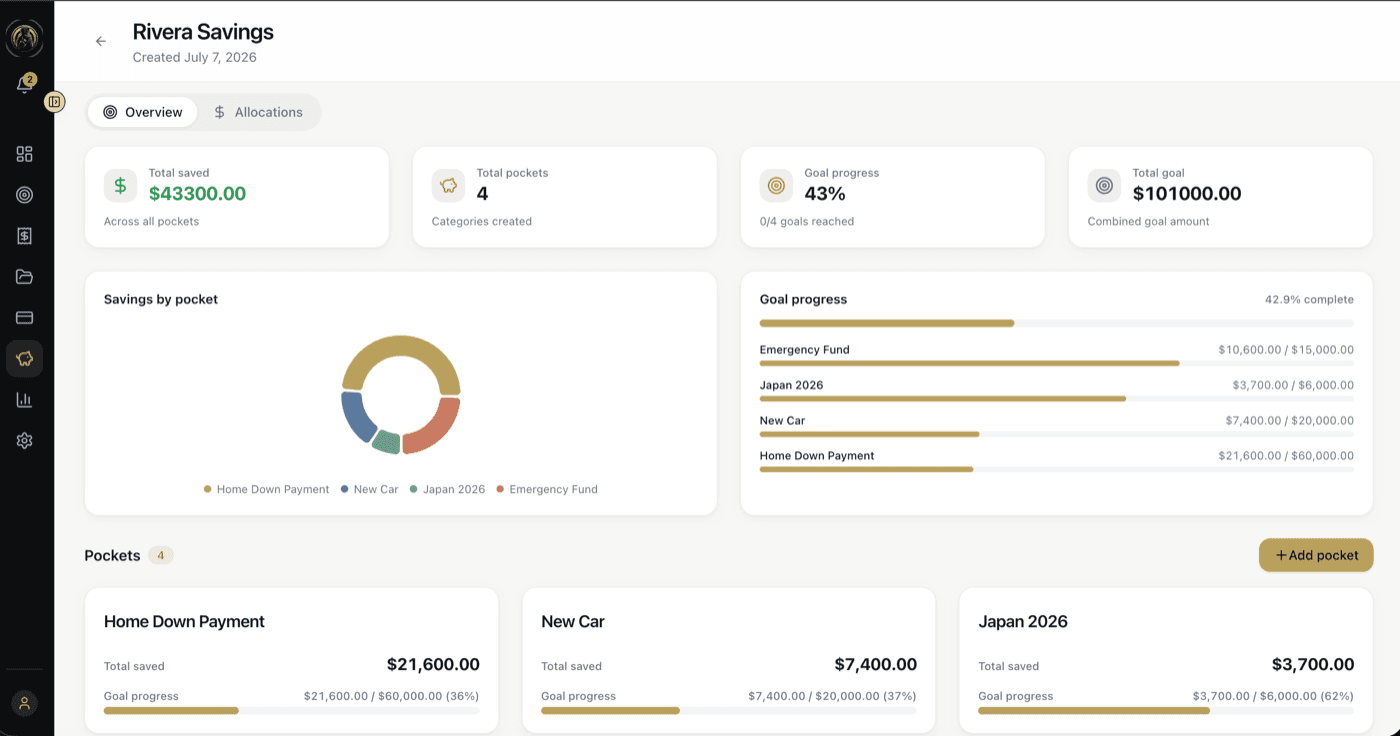
Task: Click progress bar on New Car card
Action: (x=729, y=711)
